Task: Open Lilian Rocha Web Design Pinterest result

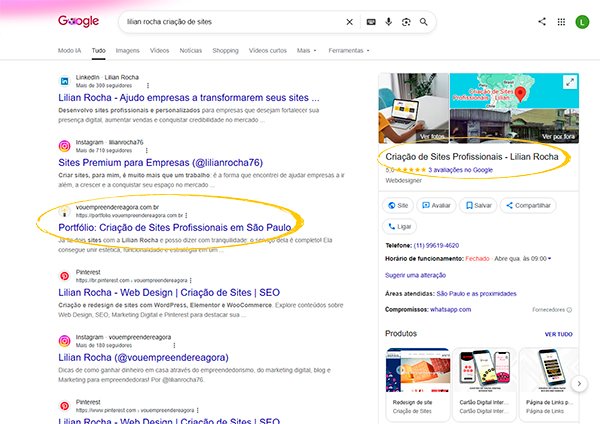Action: pos(169,293)
